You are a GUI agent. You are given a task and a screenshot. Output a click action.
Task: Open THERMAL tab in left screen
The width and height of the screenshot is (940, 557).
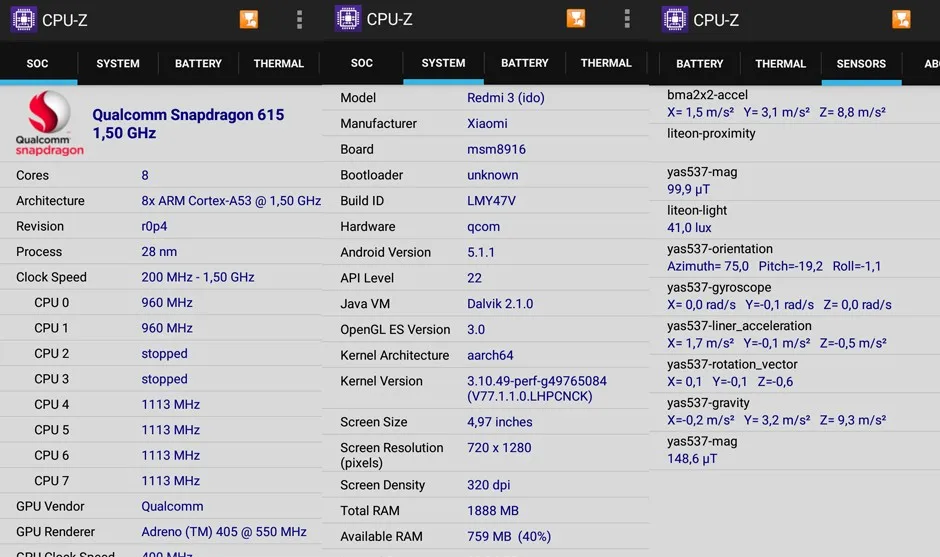coord(278,64)
